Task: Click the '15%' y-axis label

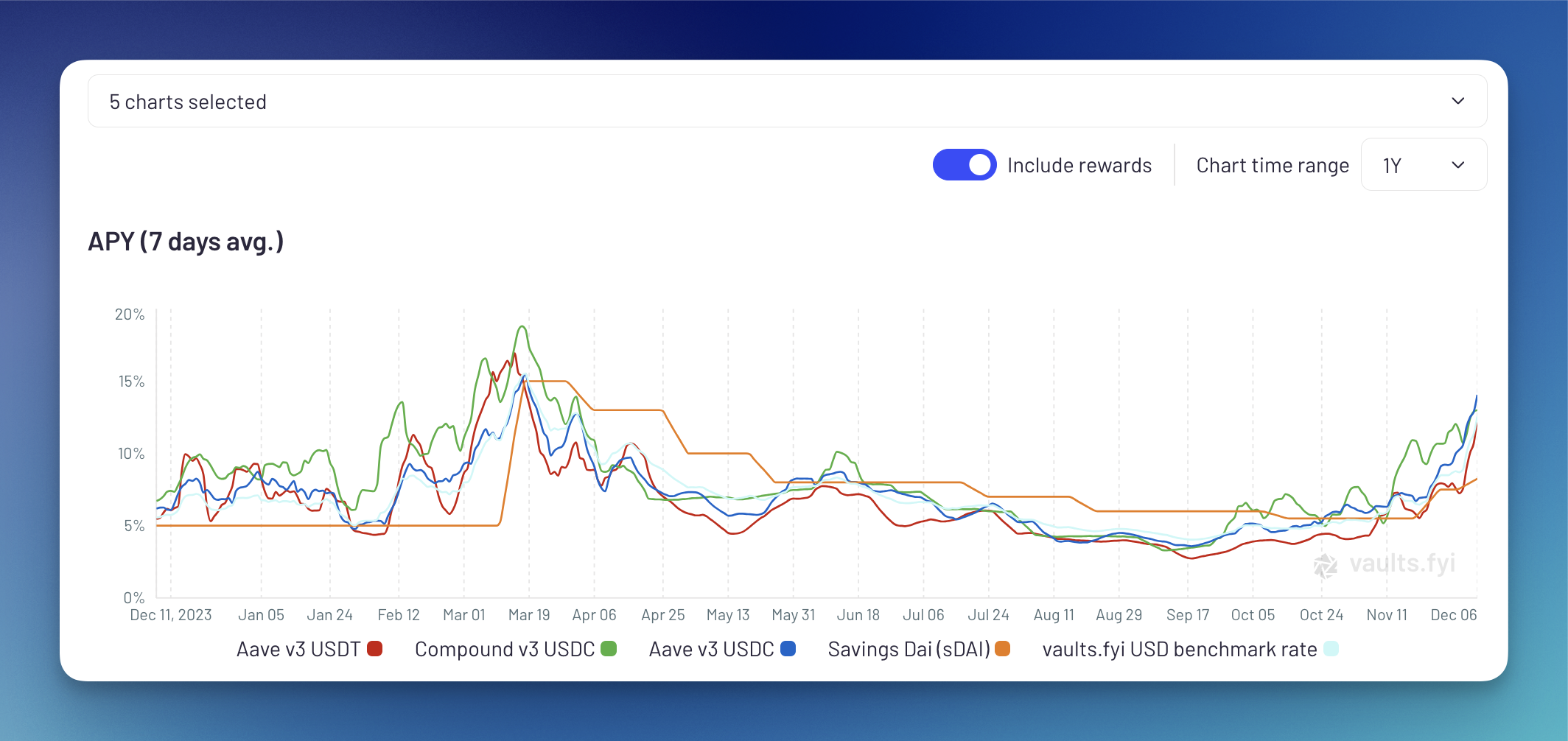Action: pyautogui.click(x=131, y=382)
